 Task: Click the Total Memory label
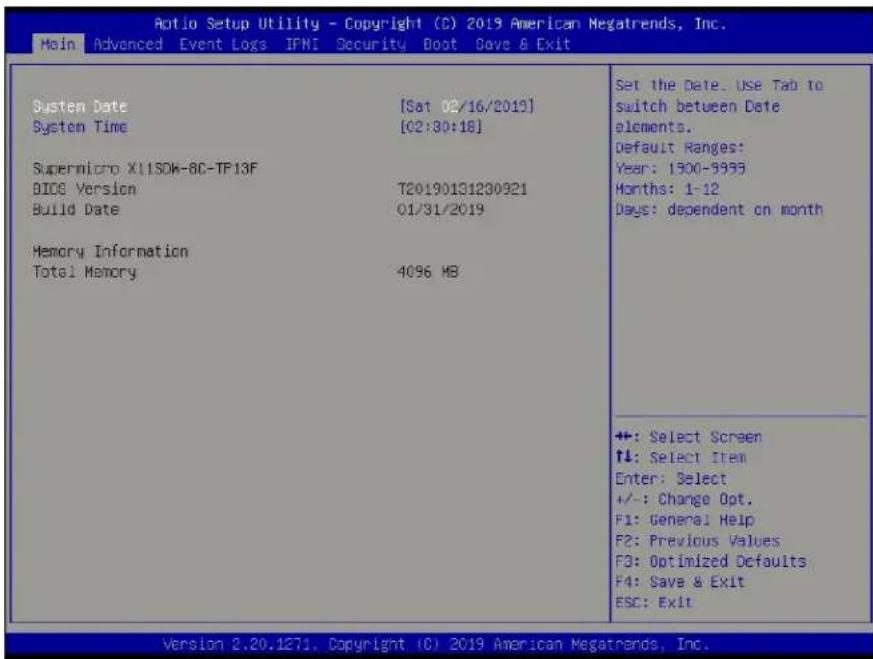tap(84, 272)
